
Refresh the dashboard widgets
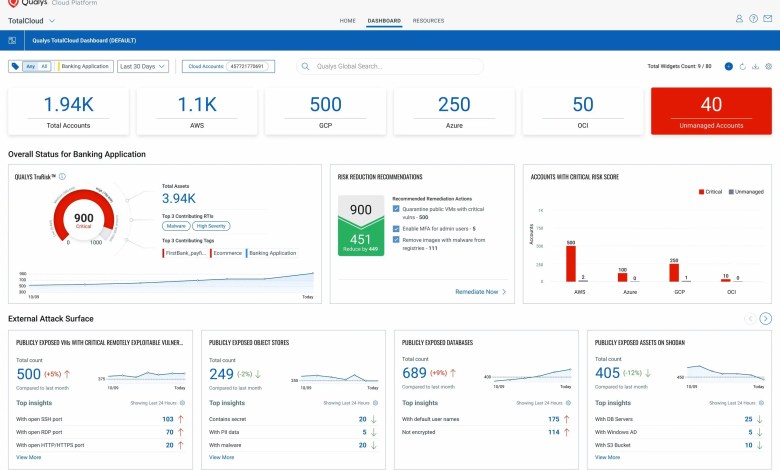tap(742, 66)
